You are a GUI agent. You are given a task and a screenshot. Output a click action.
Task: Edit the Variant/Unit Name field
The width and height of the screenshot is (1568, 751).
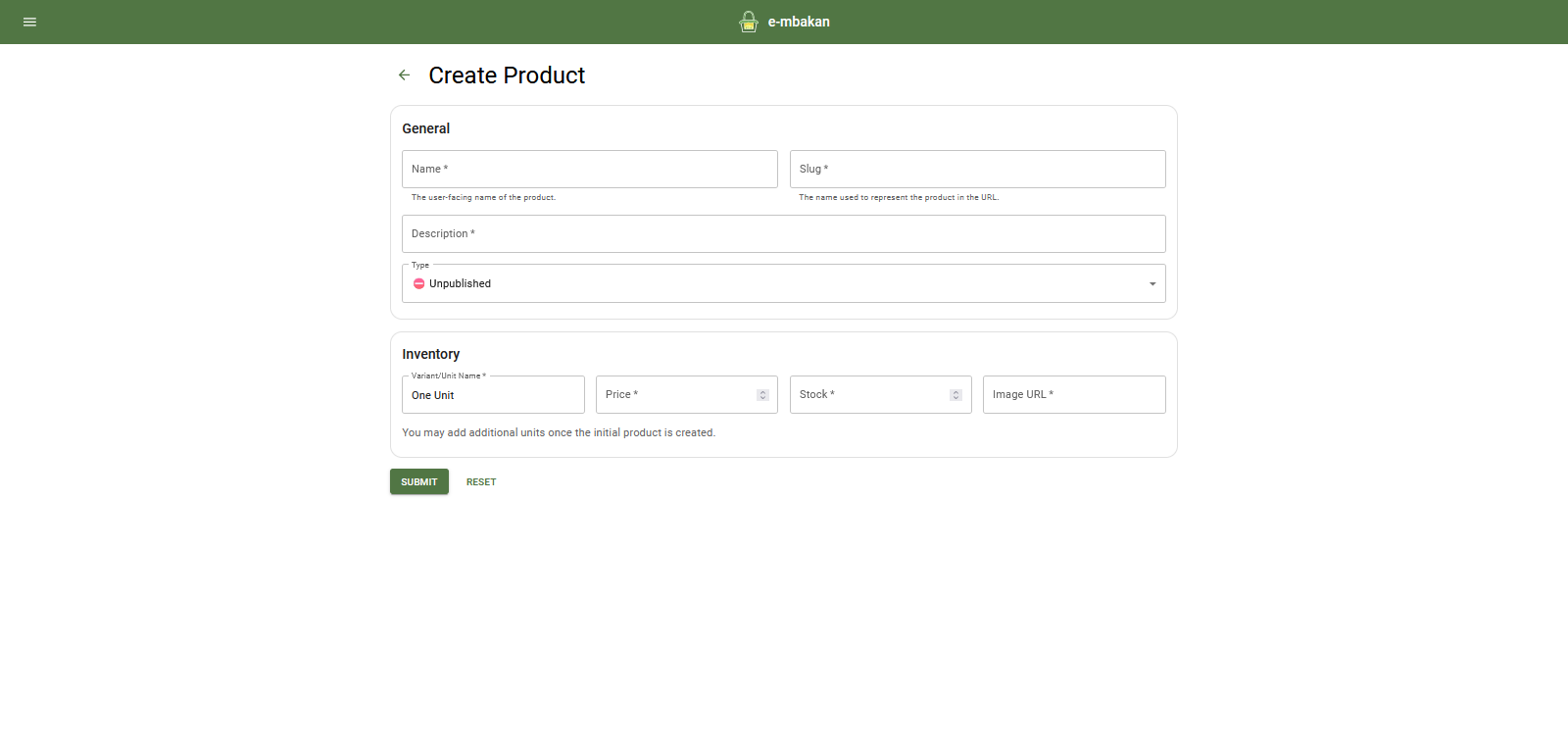pyautogui.click(x=493, y=395)
